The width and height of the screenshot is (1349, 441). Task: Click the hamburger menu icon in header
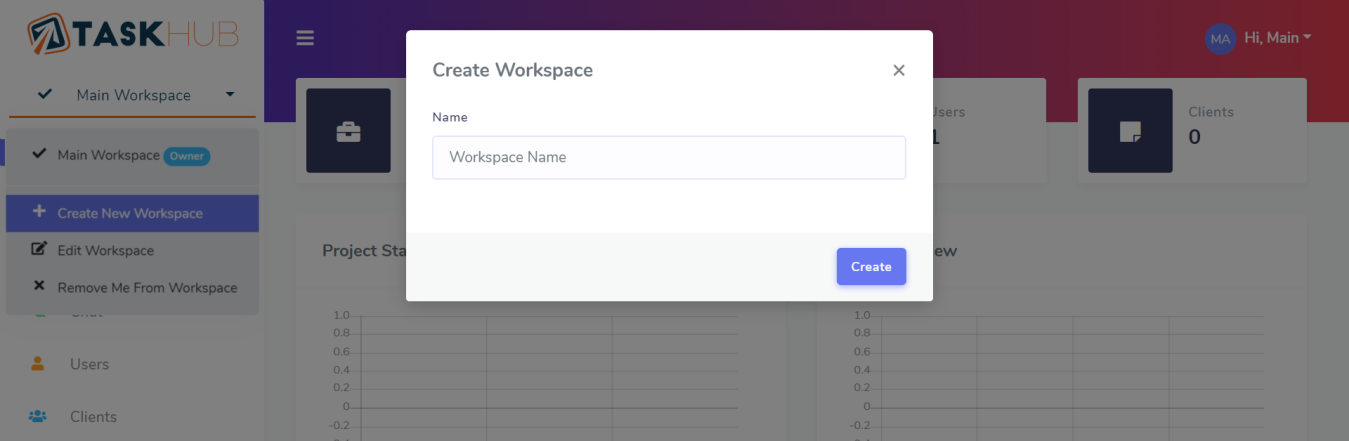[305, 38]
